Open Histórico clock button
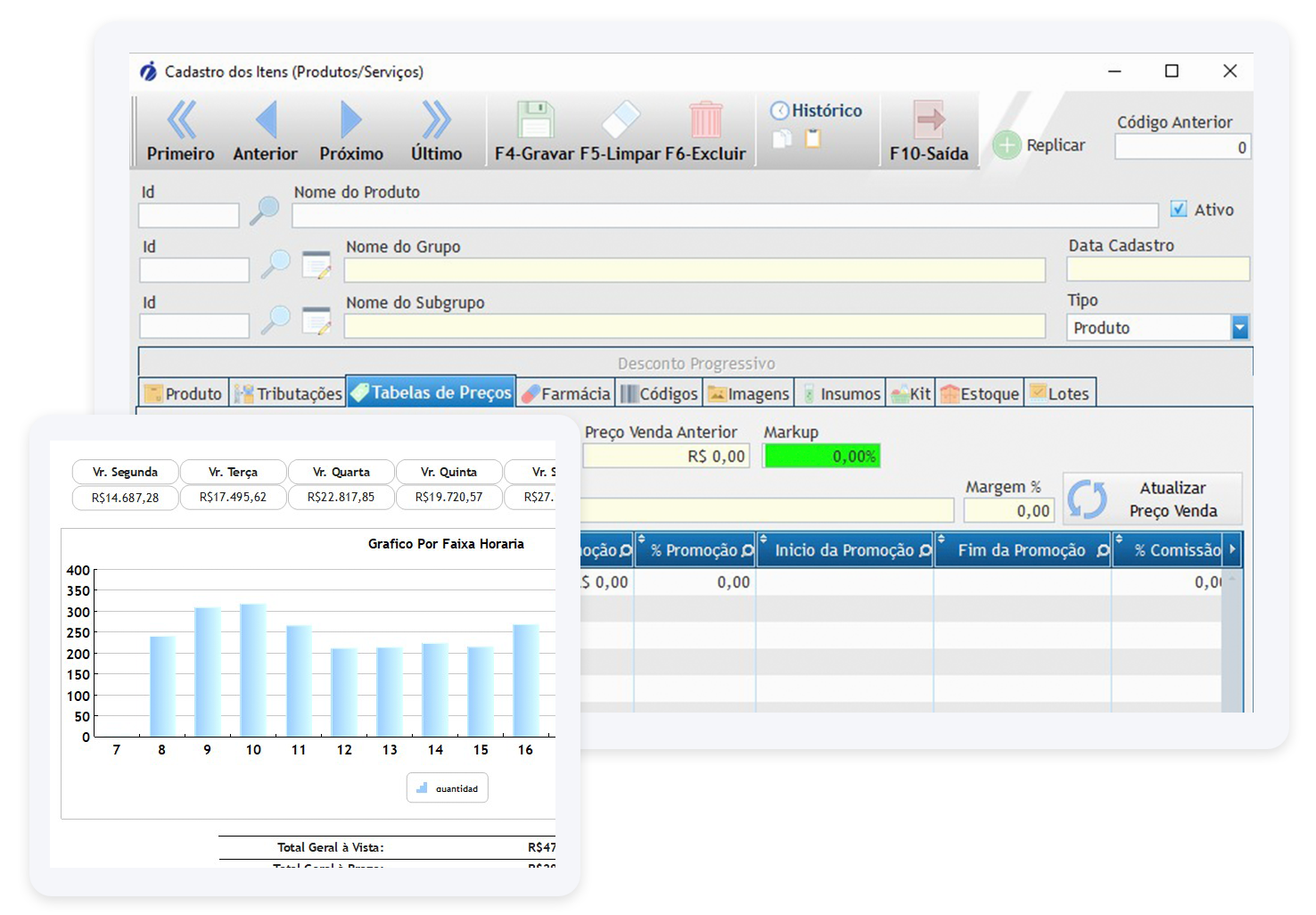 coord(817,111)
